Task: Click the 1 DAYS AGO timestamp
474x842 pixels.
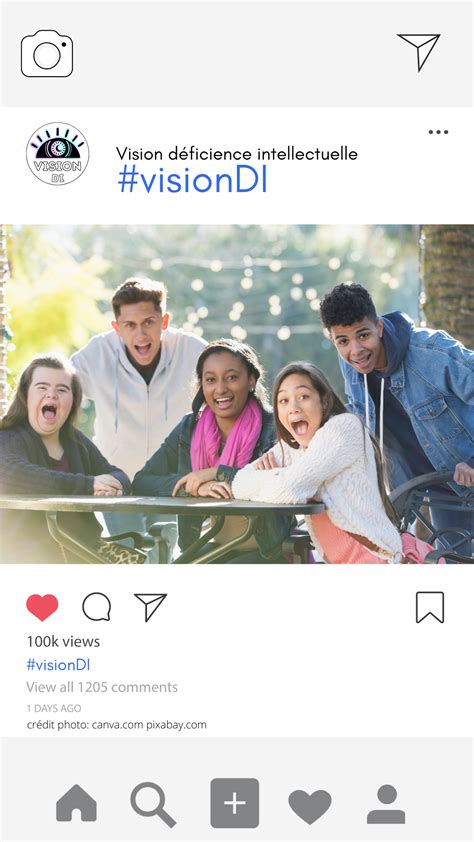Action: pyautogui.click(x=54, y=708)
